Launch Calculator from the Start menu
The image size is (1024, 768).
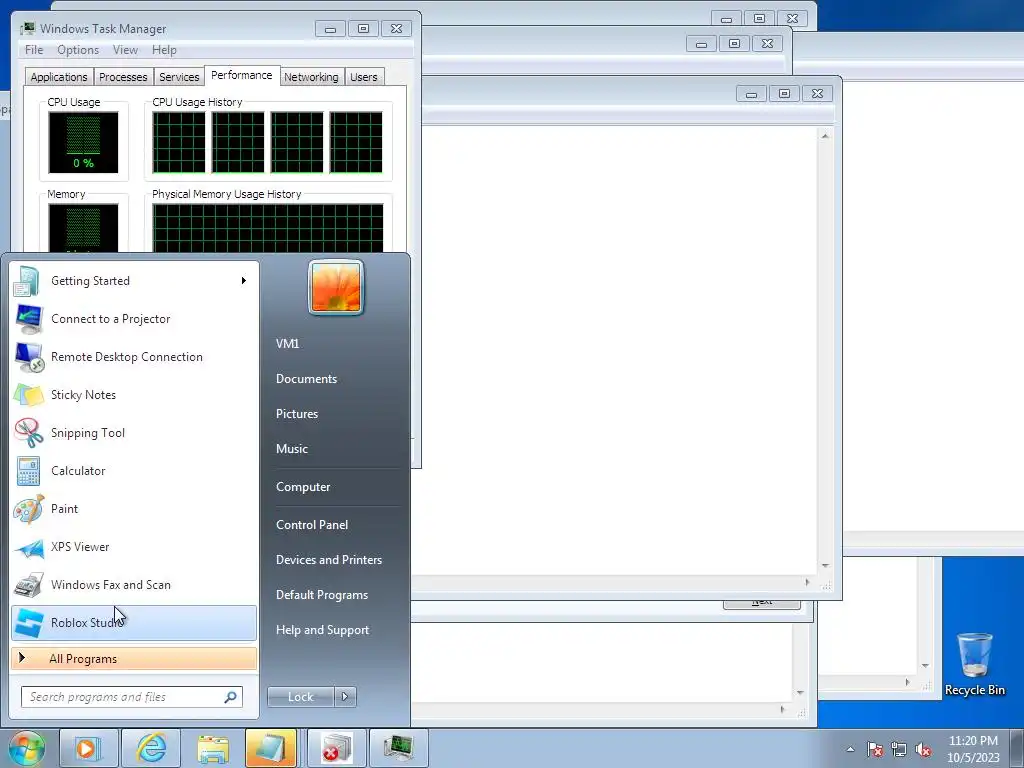[x=134, y=471]
